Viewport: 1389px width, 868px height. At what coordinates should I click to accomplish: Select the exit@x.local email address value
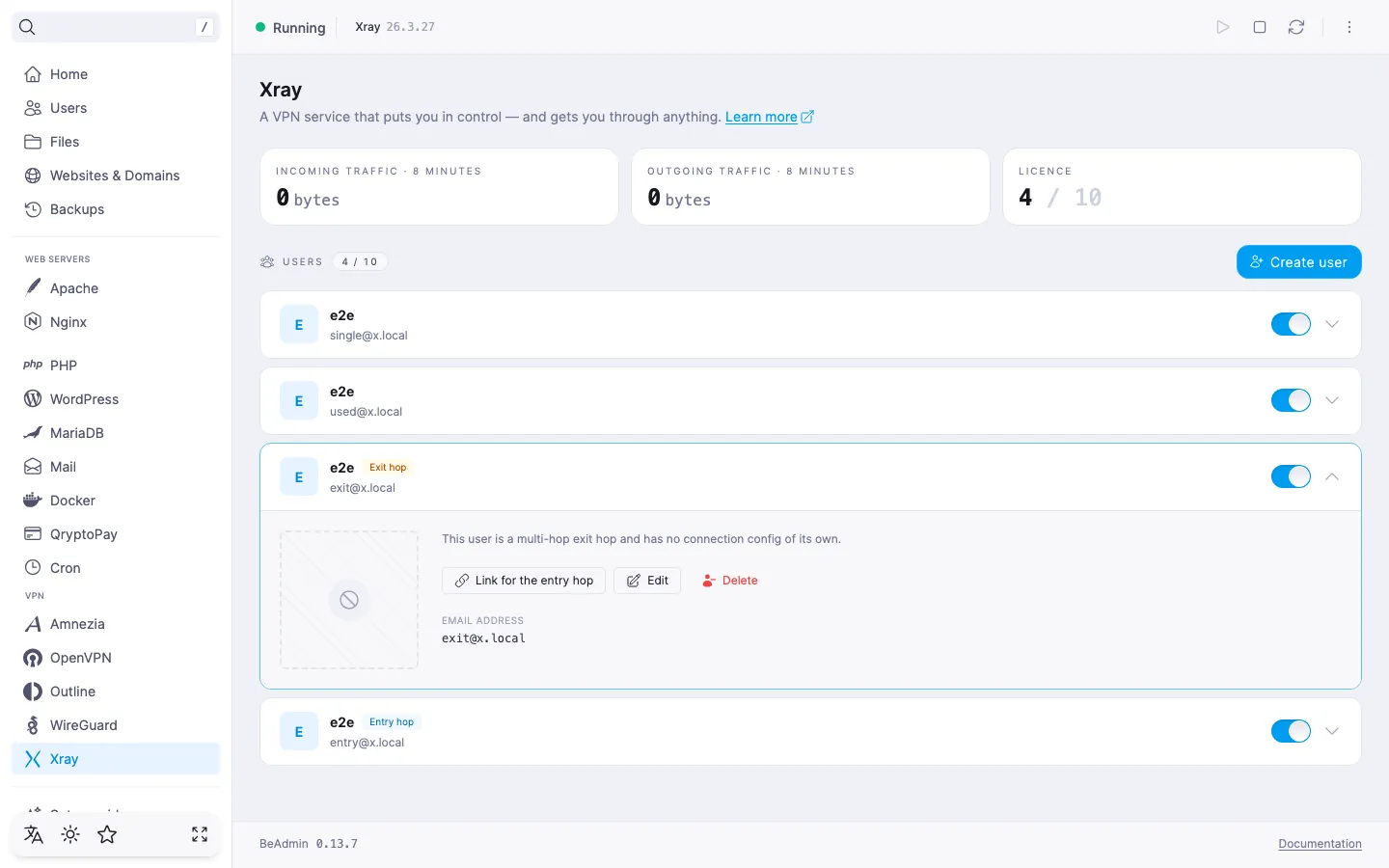483,638
